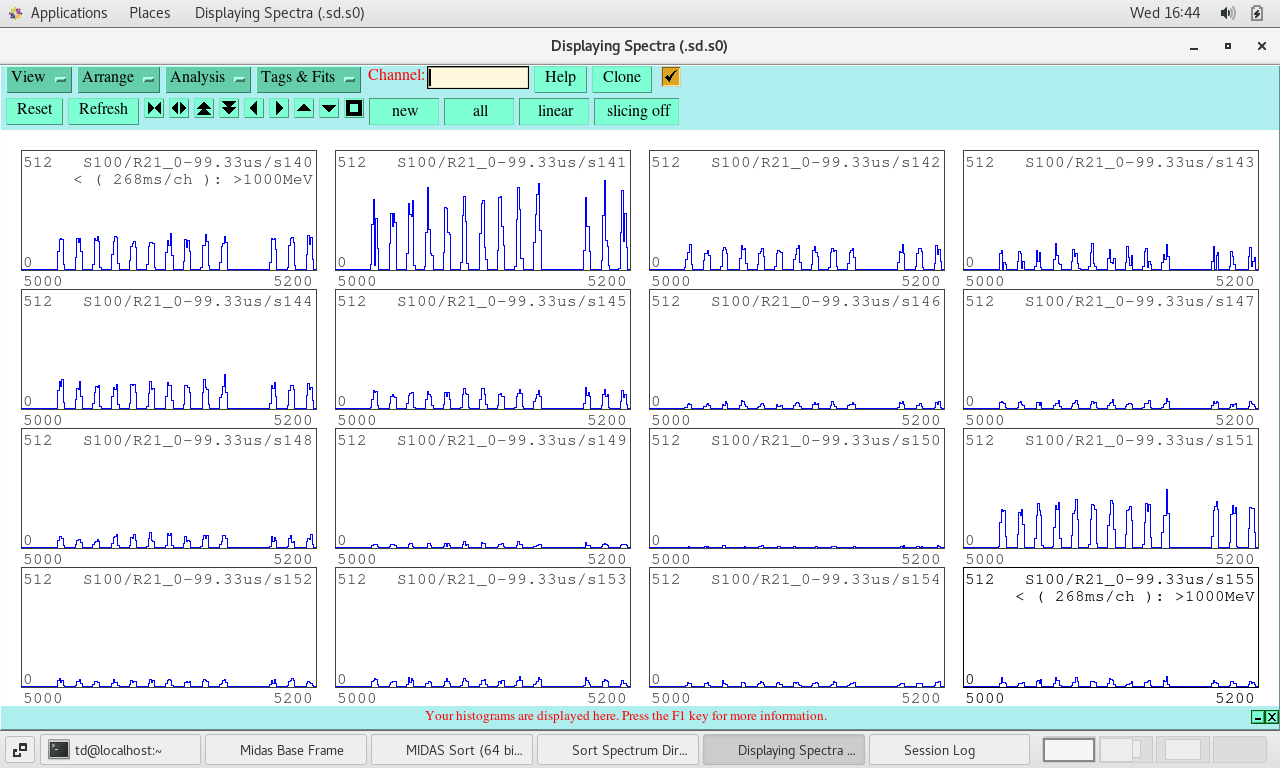The width and height of the screenshot is (1280, 768).
Task: Click the single up arrow icon
Action: (304, 109)
